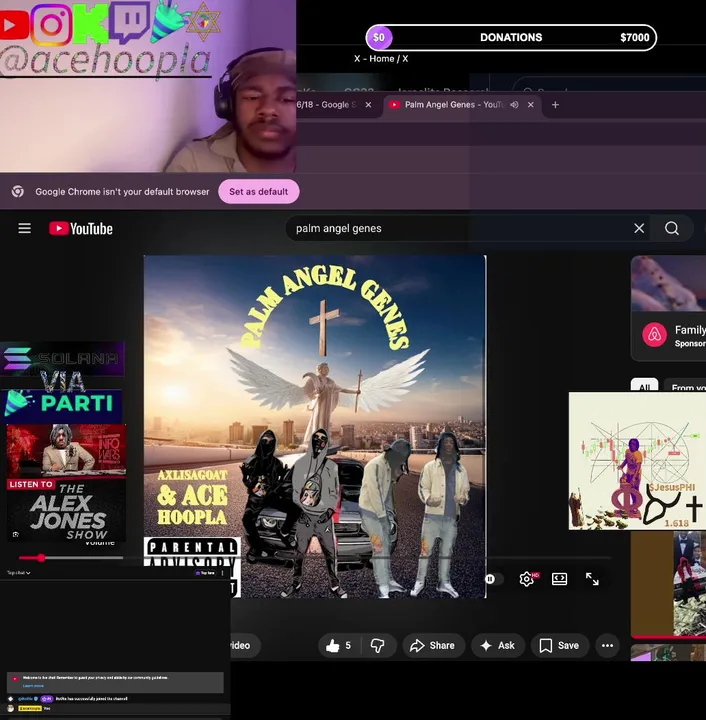Open the live chat options three-dot menu
The height and width of the screenshot is (720, 706).
pos(223,573)
